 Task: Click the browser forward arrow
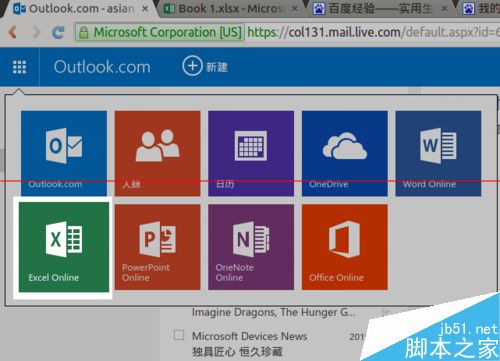tap(36, 32)
